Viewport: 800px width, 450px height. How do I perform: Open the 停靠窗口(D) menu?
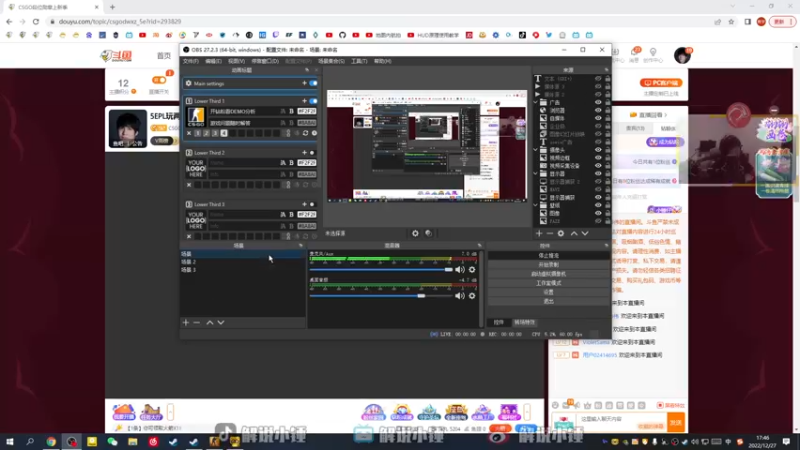[265, 61]
